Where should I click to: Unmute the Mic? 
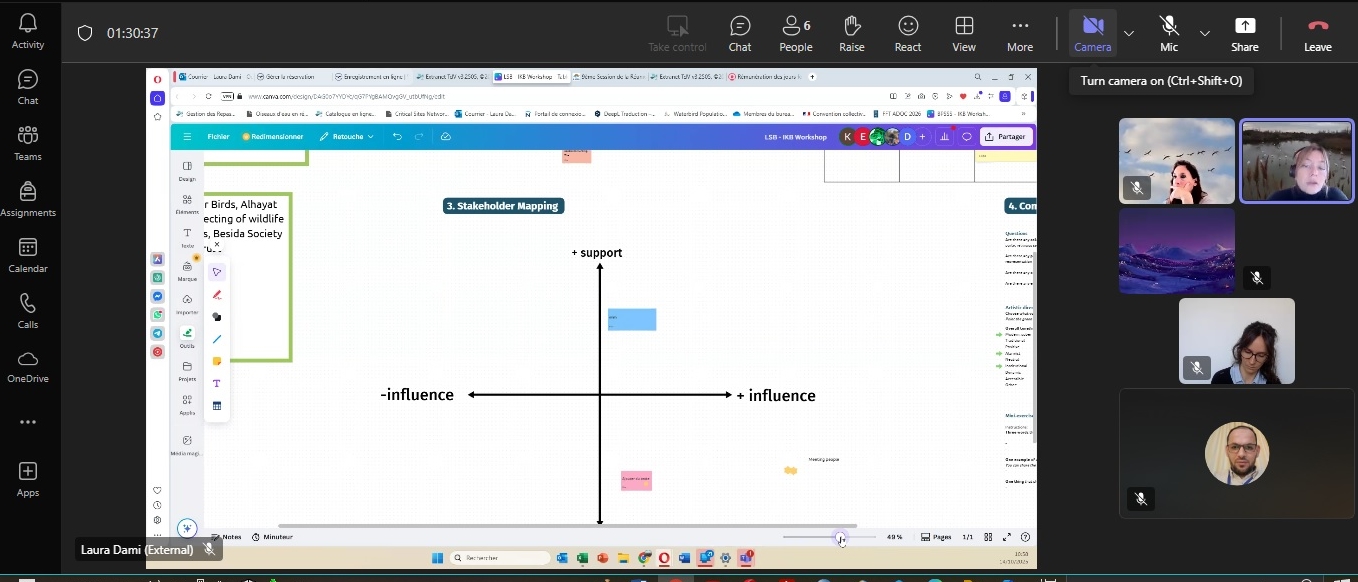tap(1168, 33)
